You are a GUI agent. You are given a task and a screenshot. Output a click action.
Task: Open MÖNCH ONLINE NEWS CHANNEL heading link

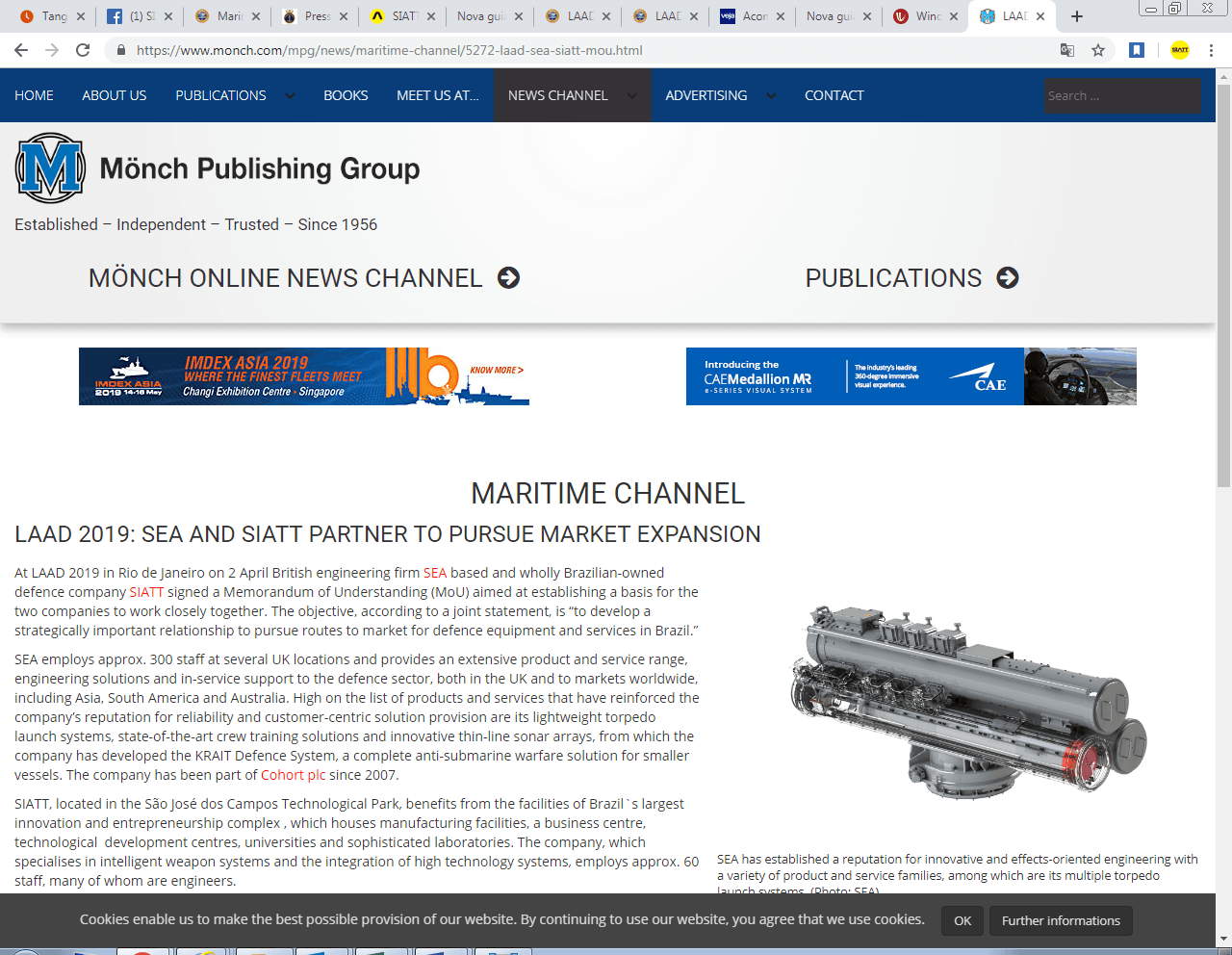pyautogui.click(x=286, y=278)
